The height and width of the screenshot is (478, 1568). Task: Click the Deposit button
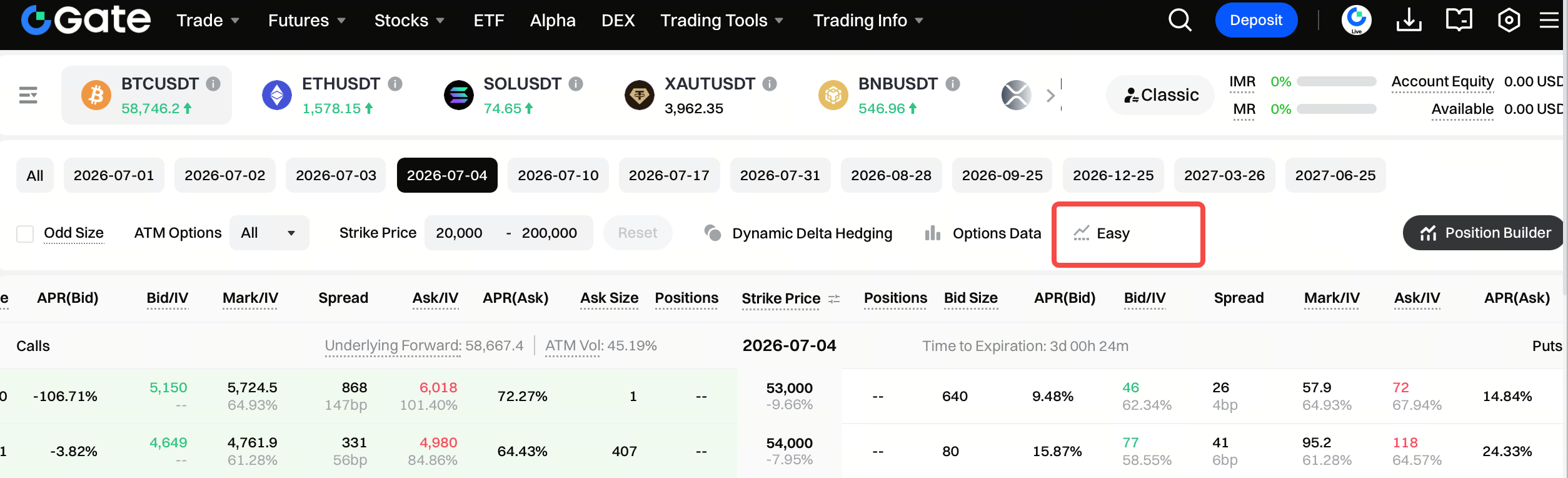1256,20
